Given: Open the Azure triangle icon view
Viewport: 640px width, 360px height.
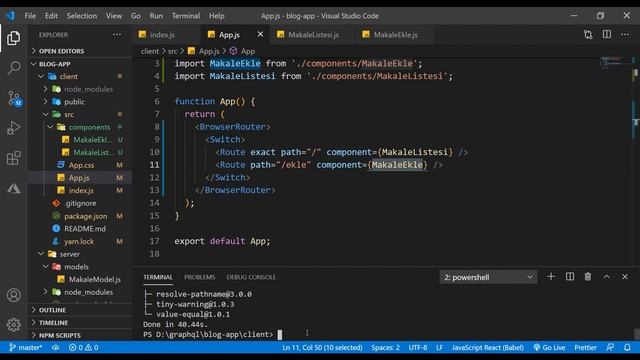Looking at the screenshot, I should [13, 188].
